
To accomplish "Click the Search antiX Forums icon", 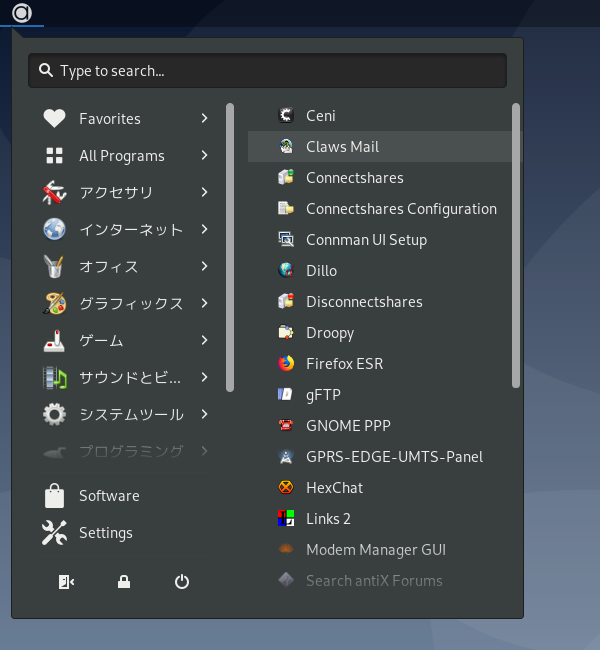I will coord(286,580).
